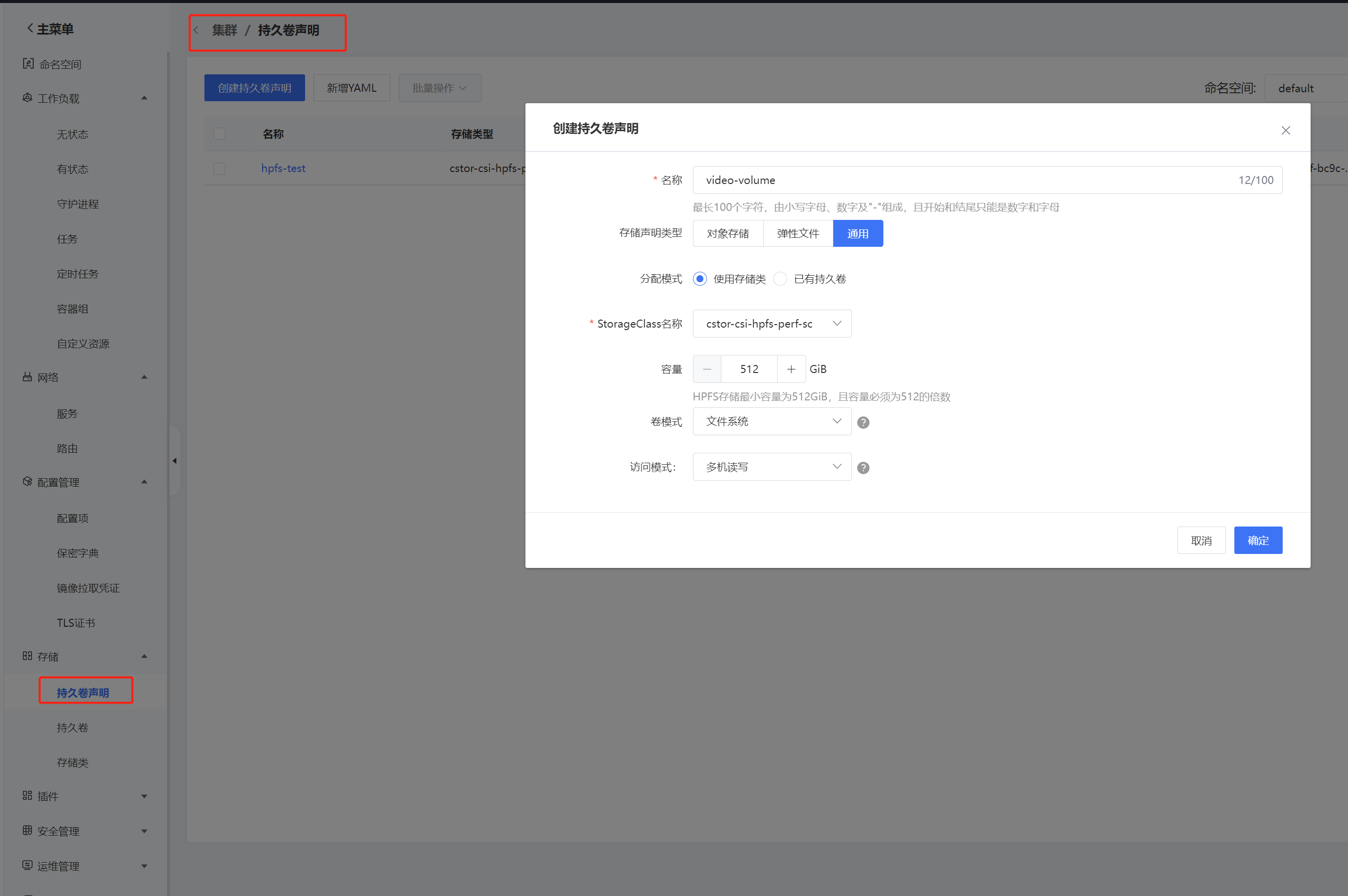This screenshot has height=896, width=1348.
Task: Click the breadcrumb back arrow
Action: coord(196,30)
